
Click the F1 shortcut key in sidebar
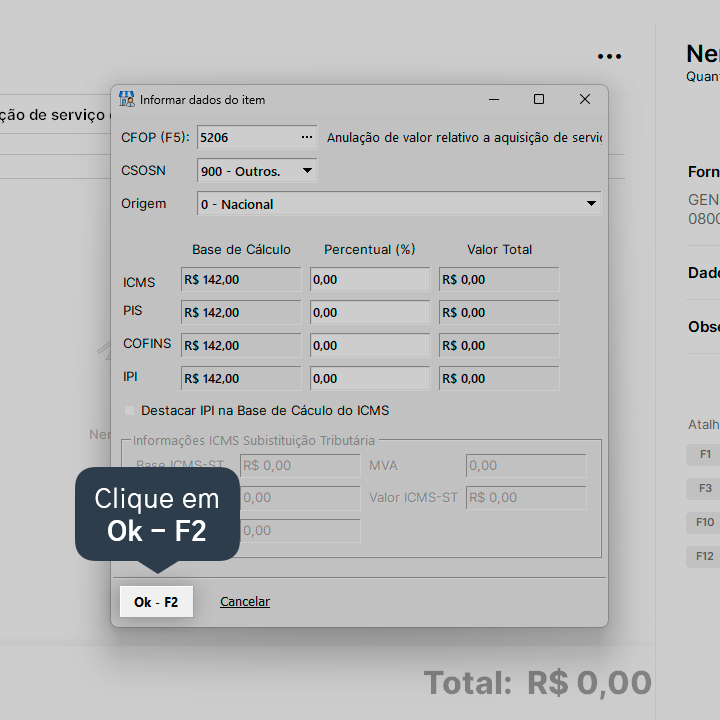[705, 455]
